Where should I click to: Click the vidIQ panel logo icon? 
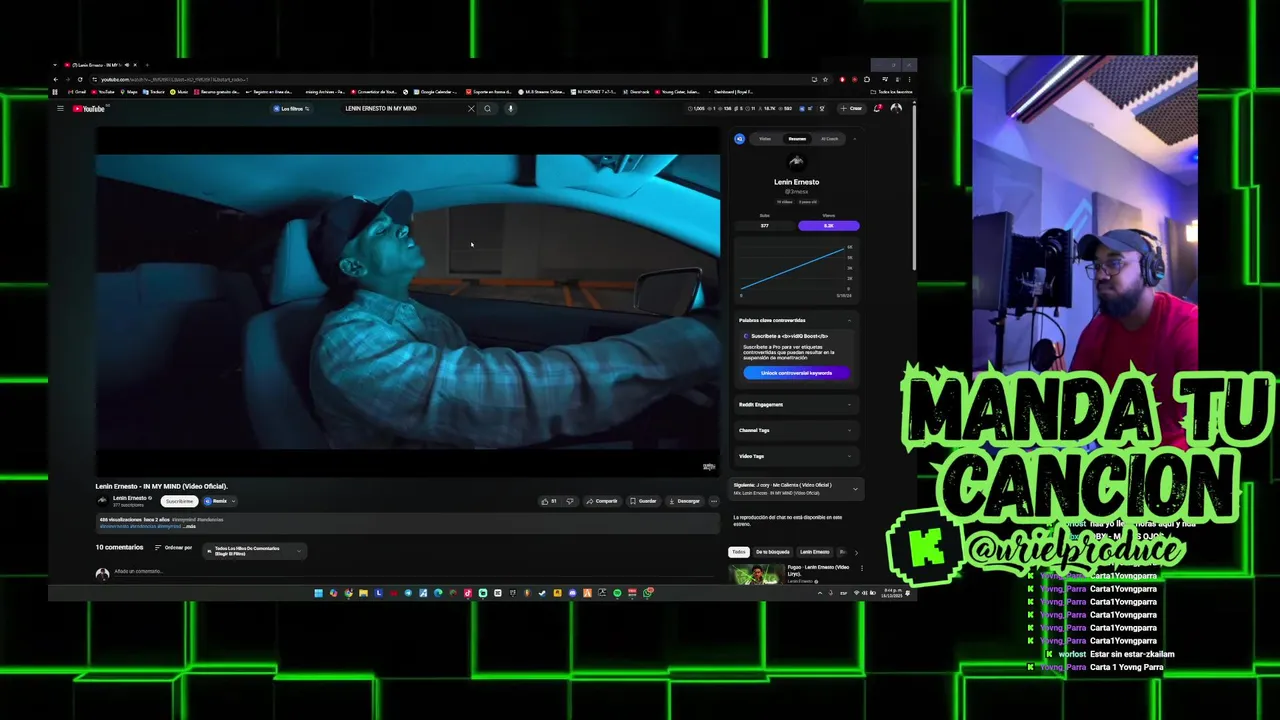click(740, 139)
